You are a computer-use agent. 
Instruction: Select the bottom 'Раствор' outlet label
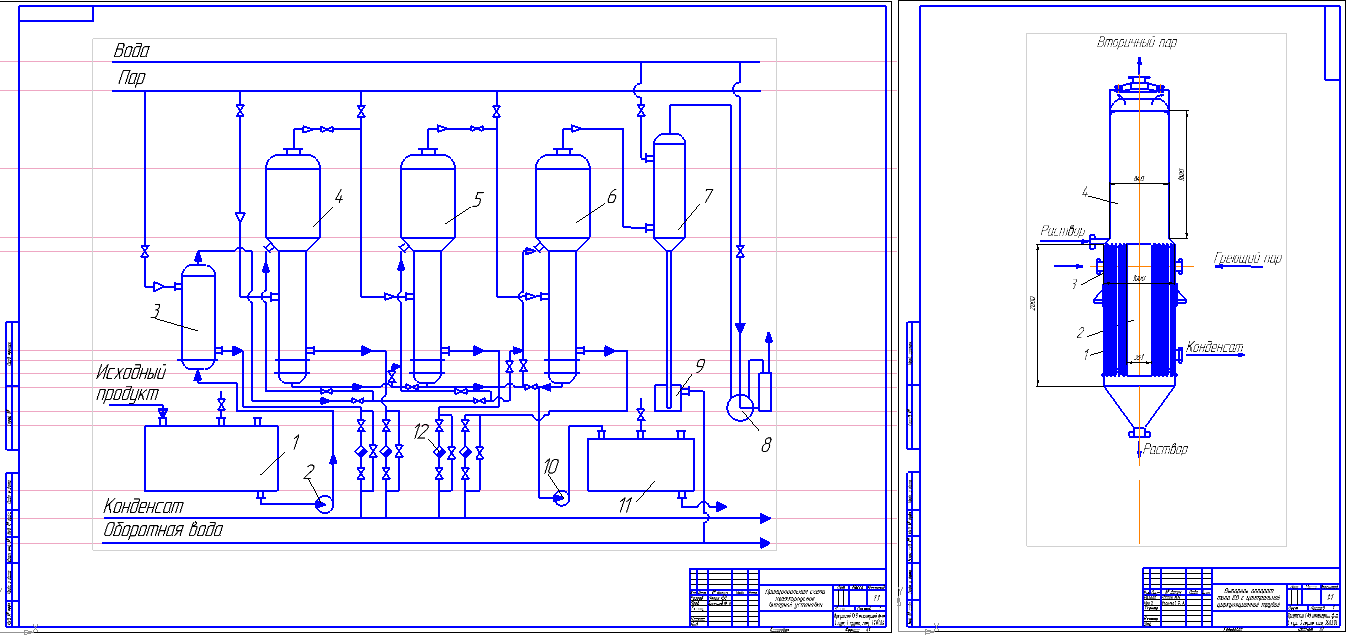click(1166, 450)
